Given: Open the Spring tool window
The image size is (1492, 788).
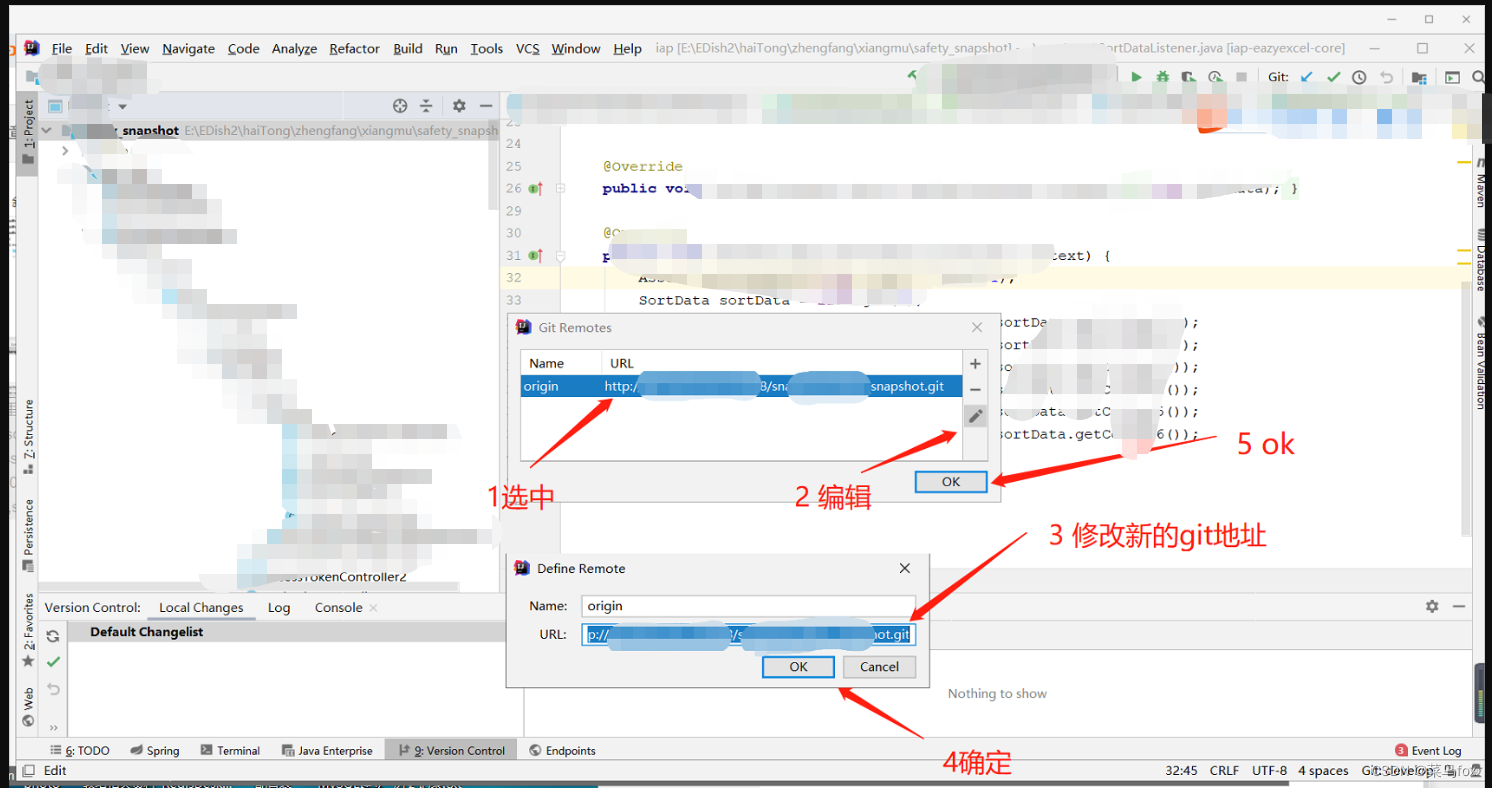Looking at the screenshot, I should pyautogui.click(x=154, y=750).
